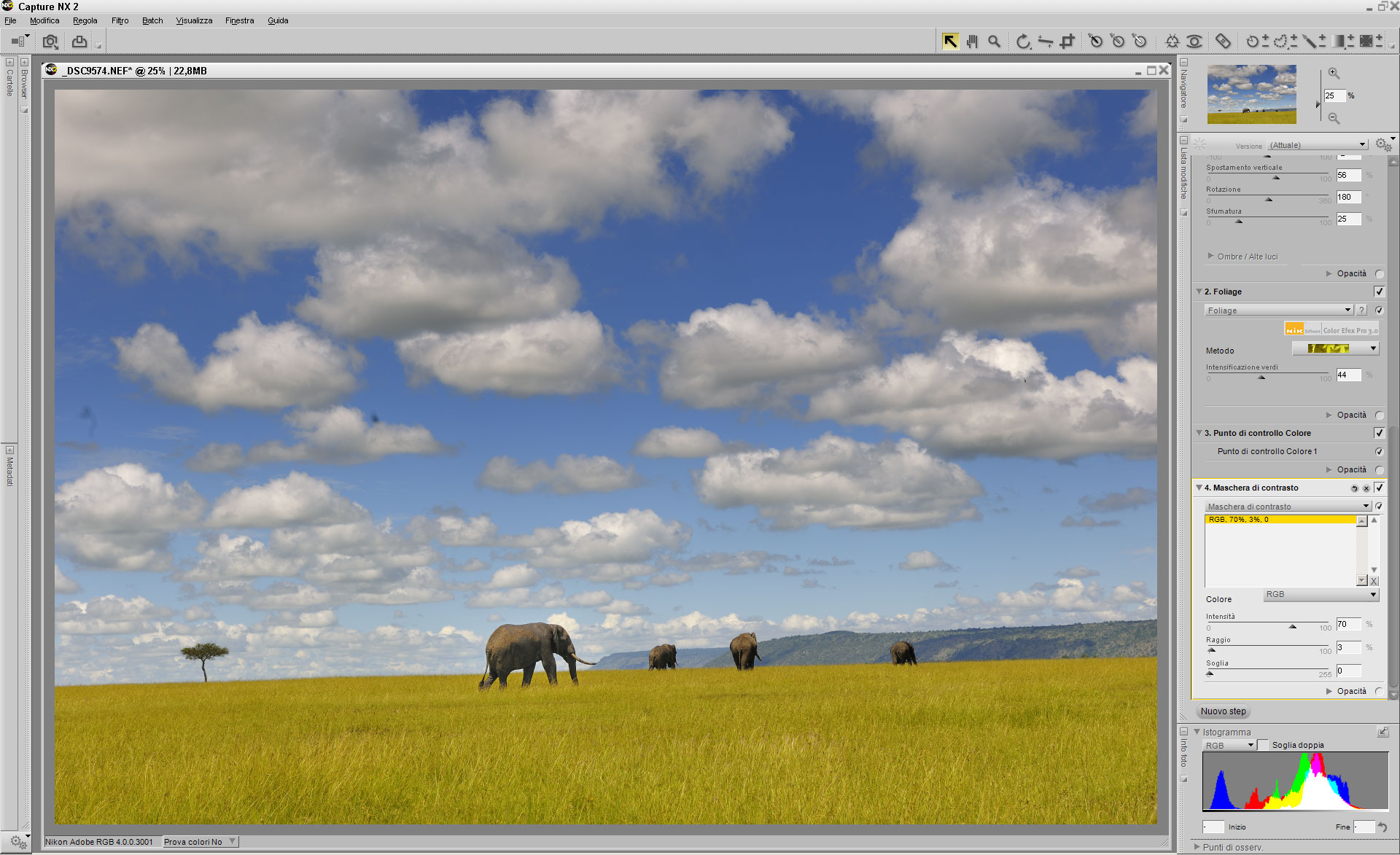Viewport: 1400px width, 855px height.
Task: Expand the Punti di osserv. section
Action: click(1197, 847)
